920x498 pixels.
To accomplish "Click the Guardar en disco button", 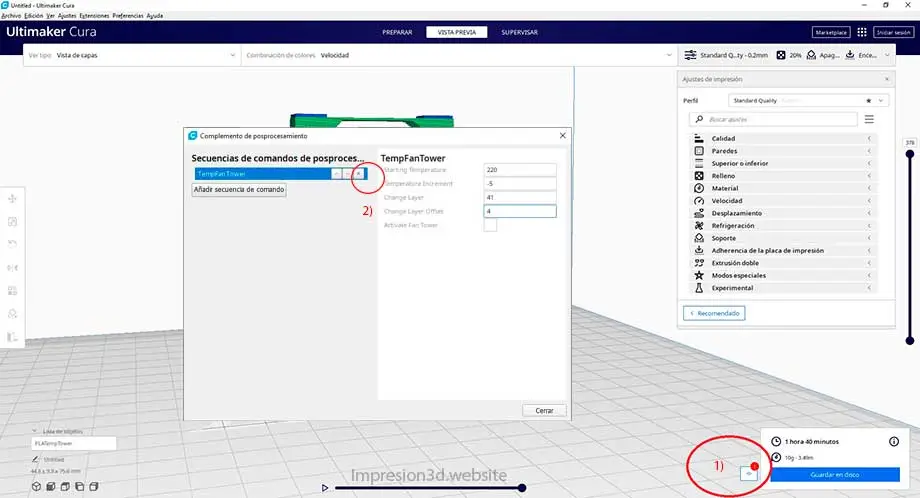I will tap(835, 475).
